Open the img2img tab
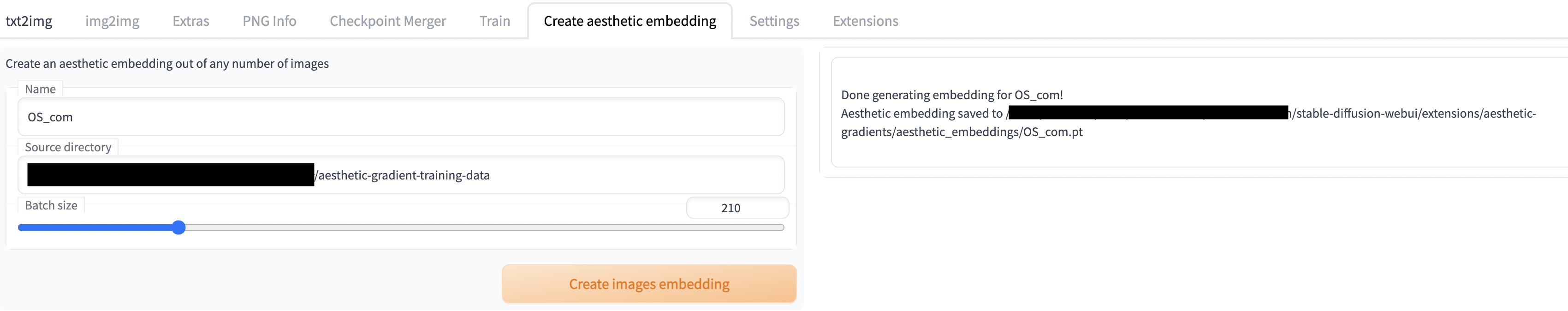Screen dimensions: 1568x311 tap(112, 21)
